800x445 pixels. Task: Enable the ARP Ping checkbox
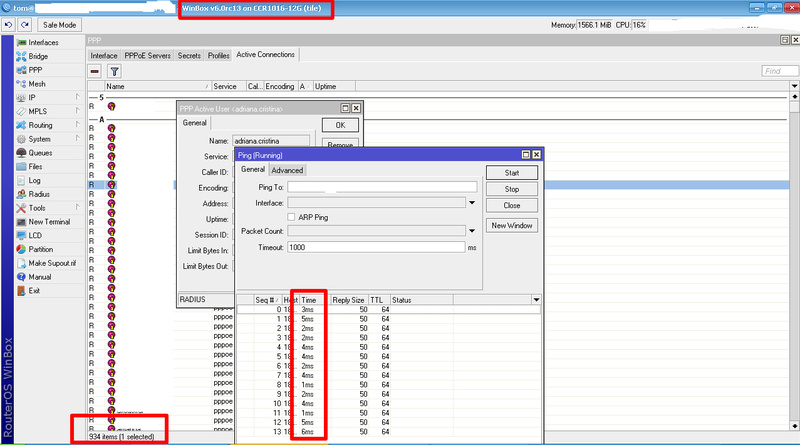[x=291, y=217]
